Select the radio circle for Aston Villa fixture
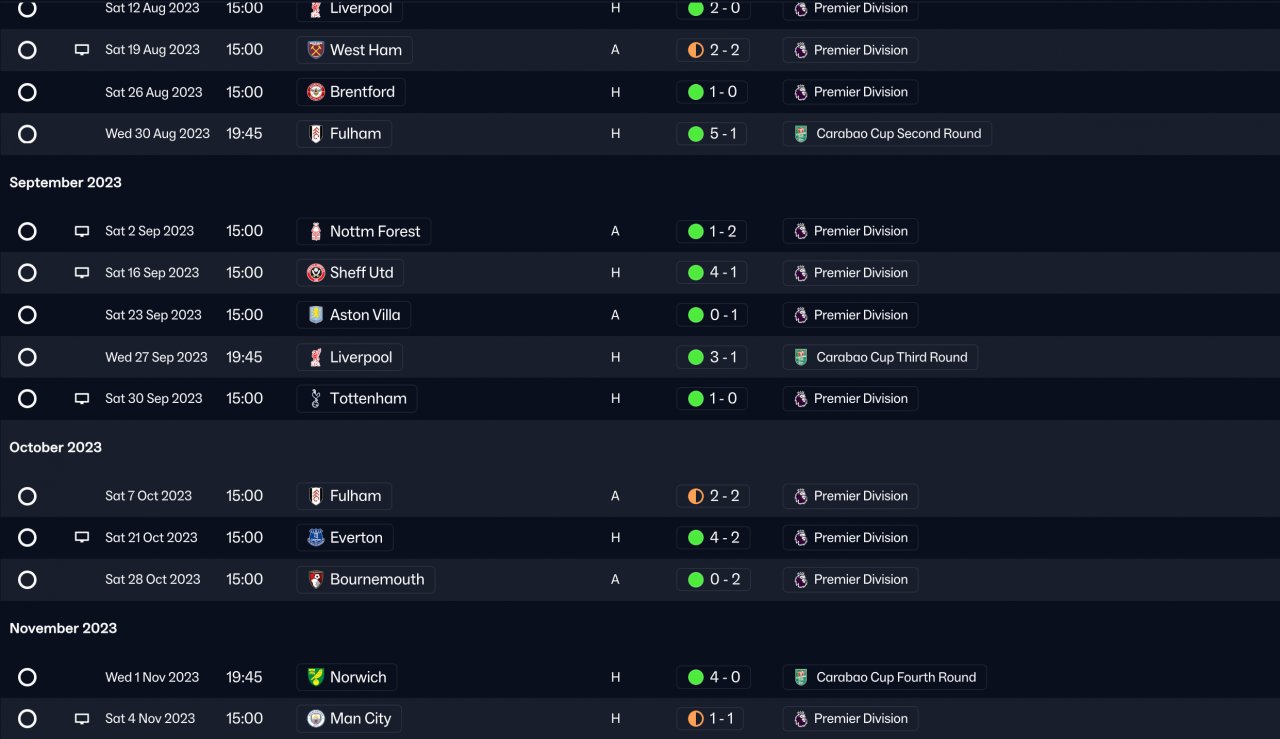The width and height of the screenshot is (1280, 739). coord(27,315)
